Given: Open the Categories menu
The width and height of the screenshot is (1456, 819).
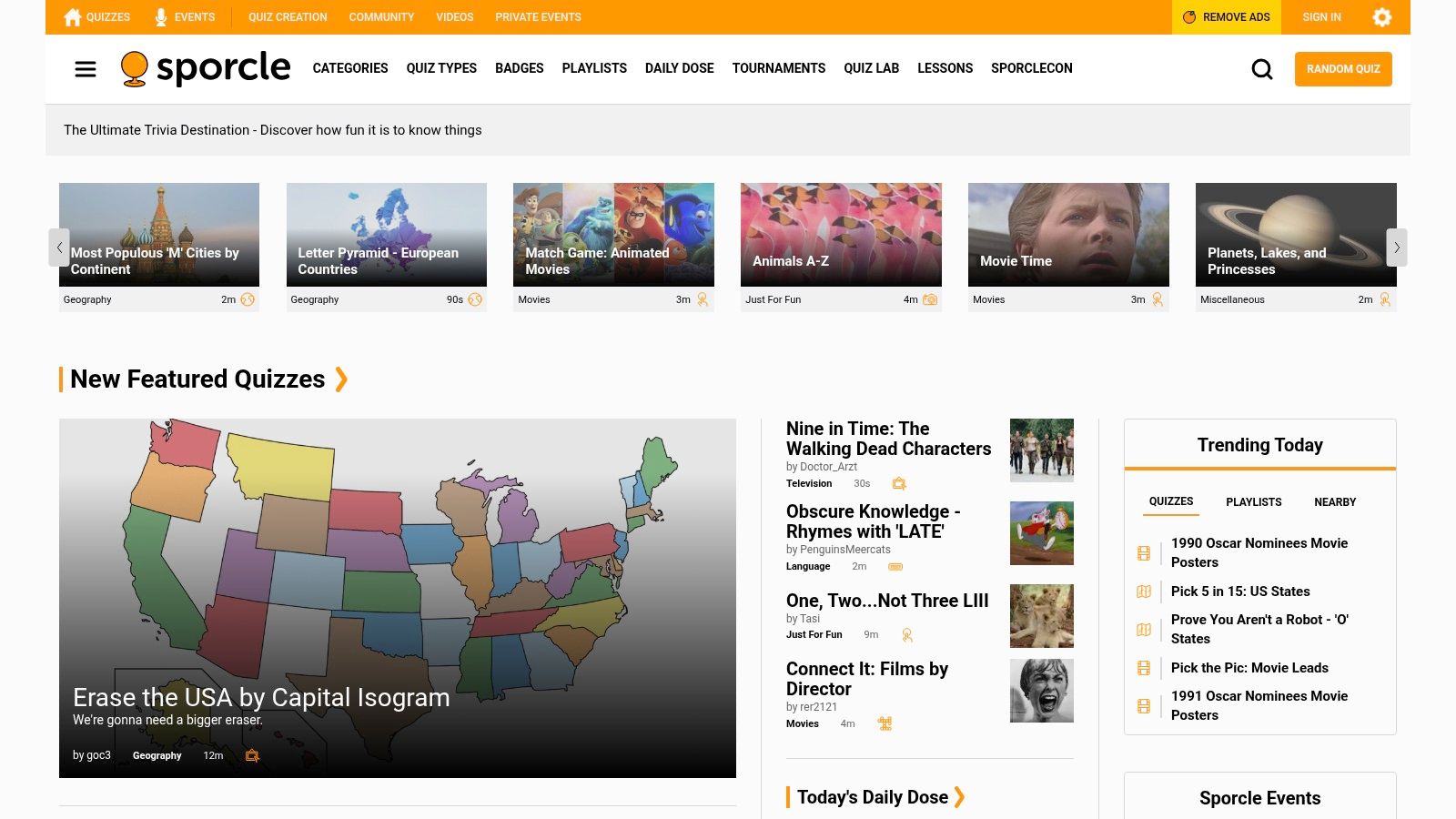Looking at the screenshot, I should coord(350,68).
